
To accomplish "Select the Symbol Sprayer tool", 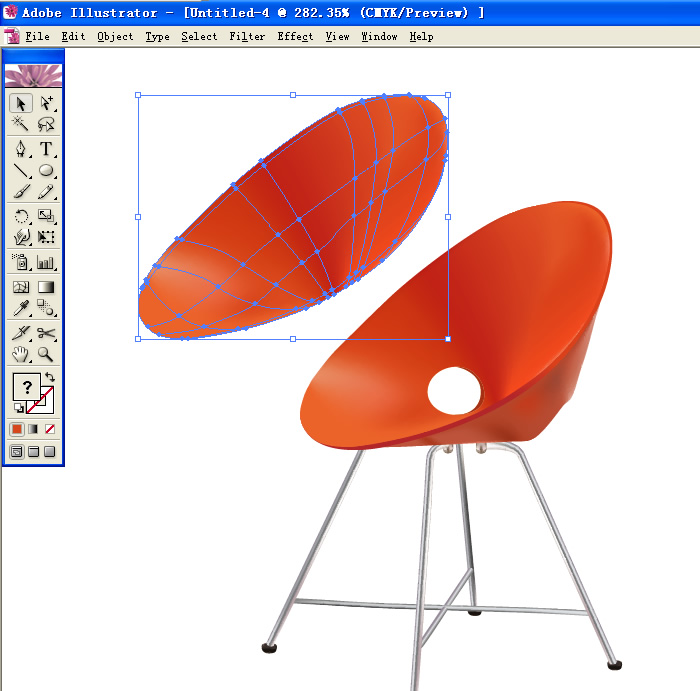I will click(x=21, y=262).
